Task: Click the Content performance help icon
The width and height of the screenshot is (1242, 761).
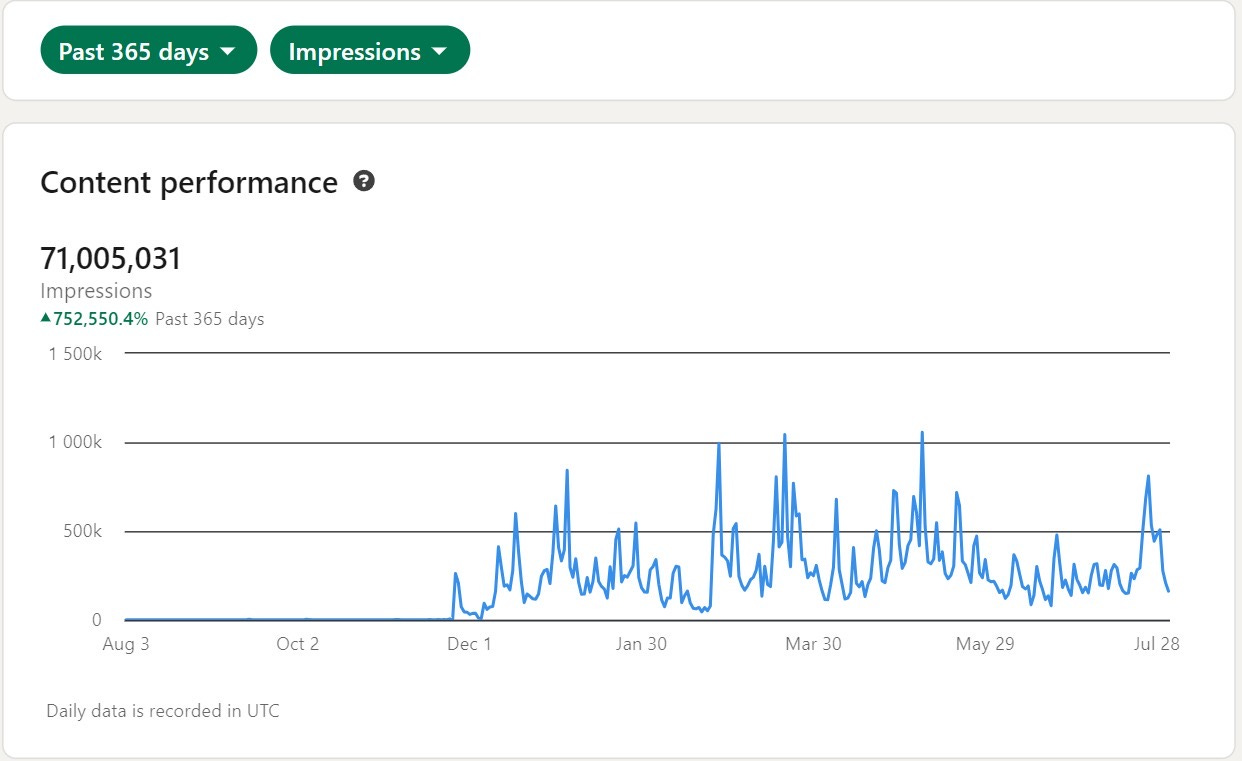Action: point(365,182)
